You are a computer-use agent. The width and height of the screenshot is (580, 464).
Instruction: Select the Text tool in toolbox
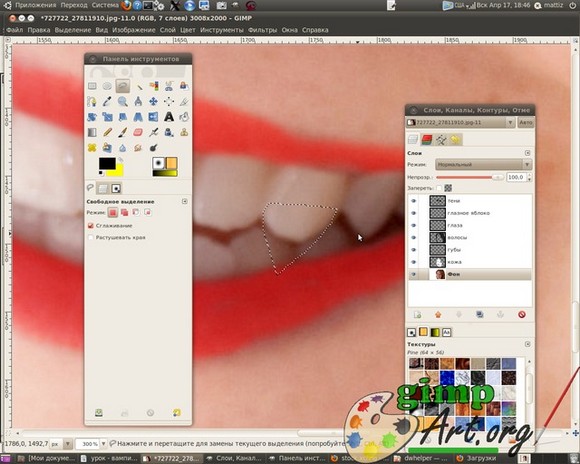169,117
